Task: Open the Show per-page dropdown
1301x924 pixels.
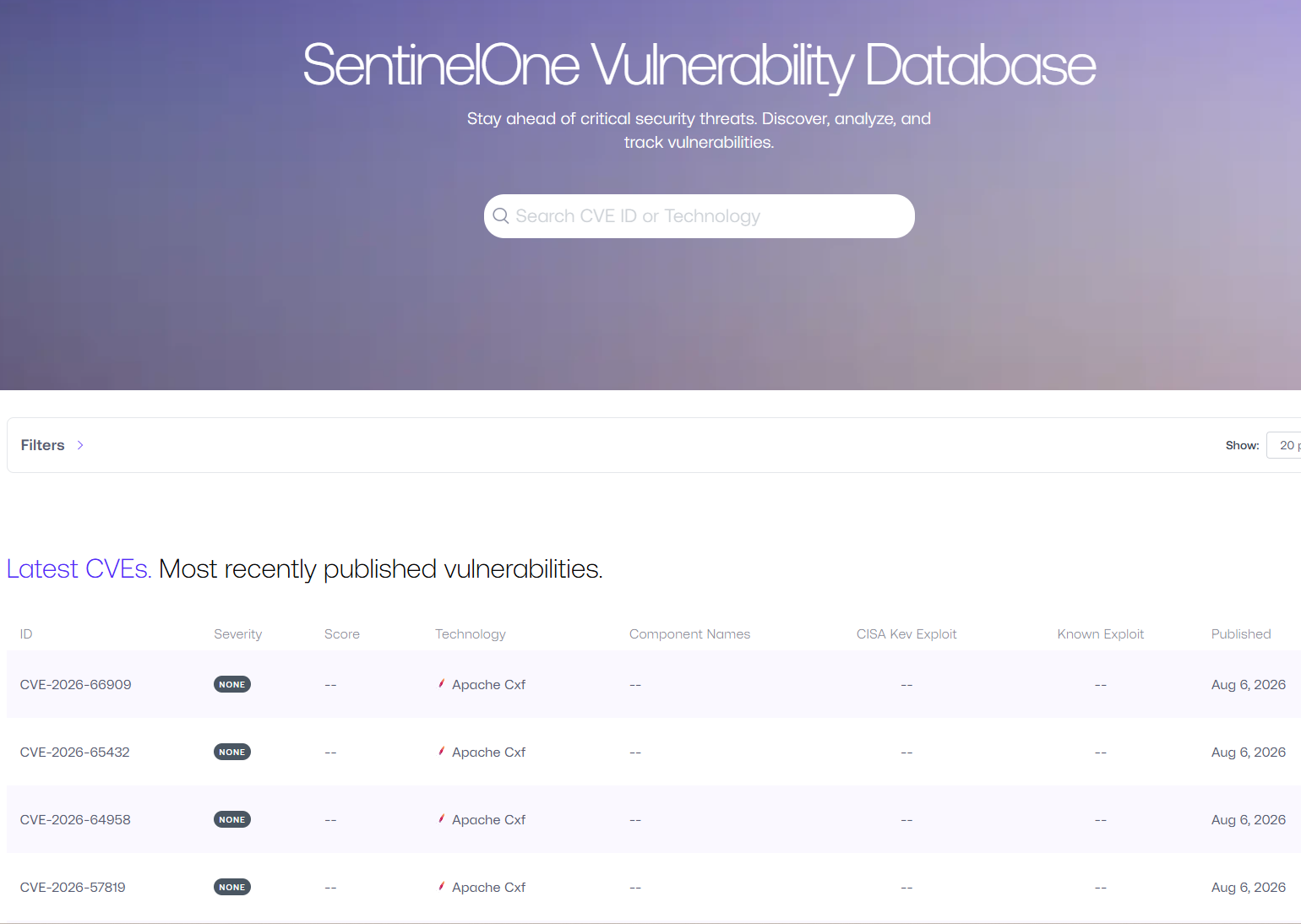Action: [1284, 445]
